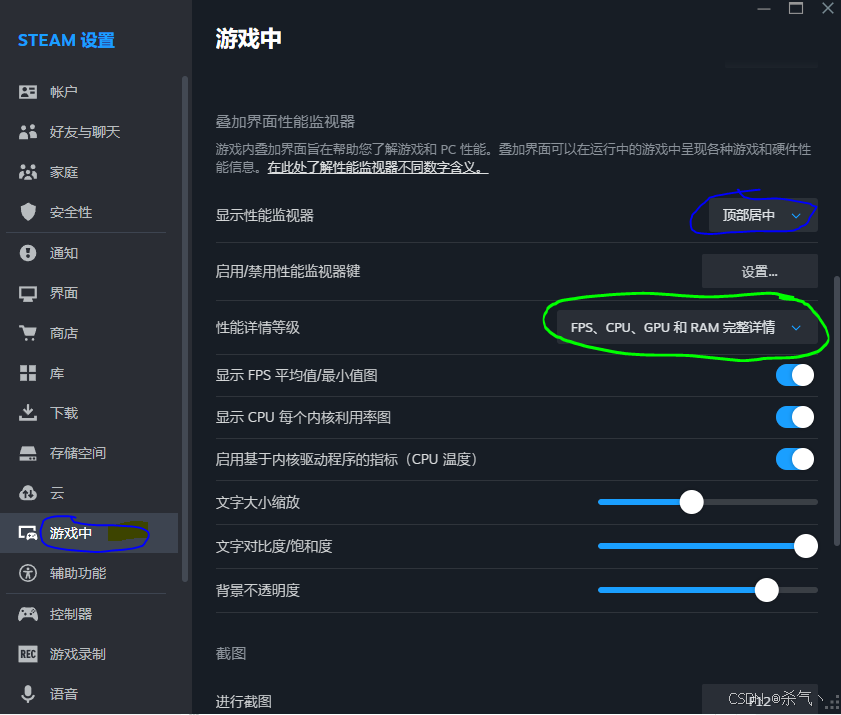This screenshot has width=841, height=715.
Task: Click the 设置 performance monitor keys button
Action: pyautogui.click(x=759, y=270)
